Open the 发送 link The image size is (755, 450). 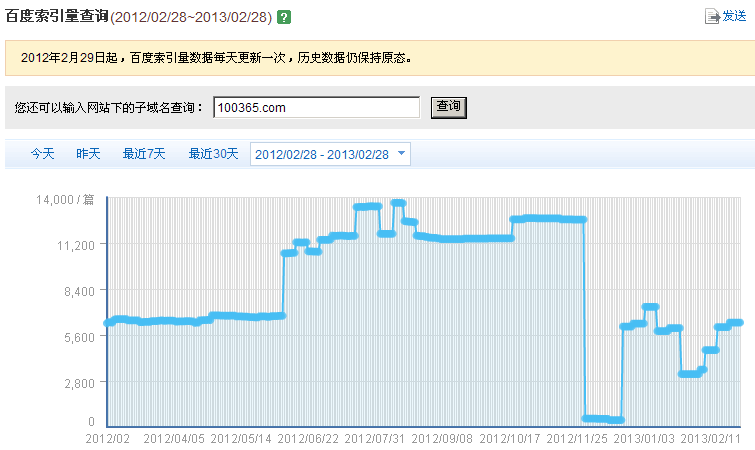734,16
